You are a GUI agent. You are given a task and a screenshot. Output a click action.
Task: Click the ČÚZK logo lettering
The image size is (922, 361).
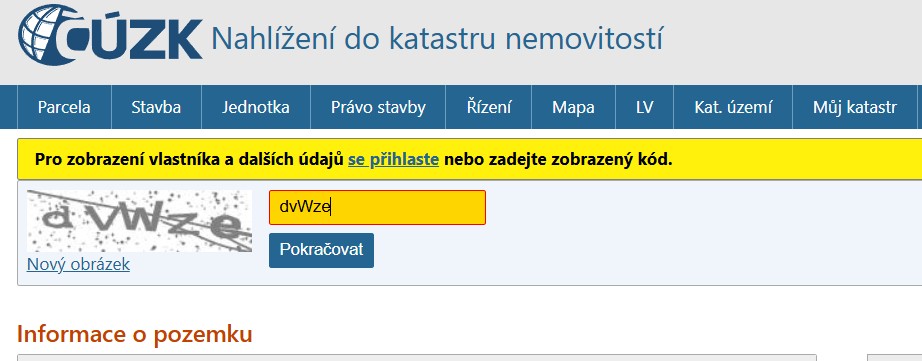pos(138,39)
